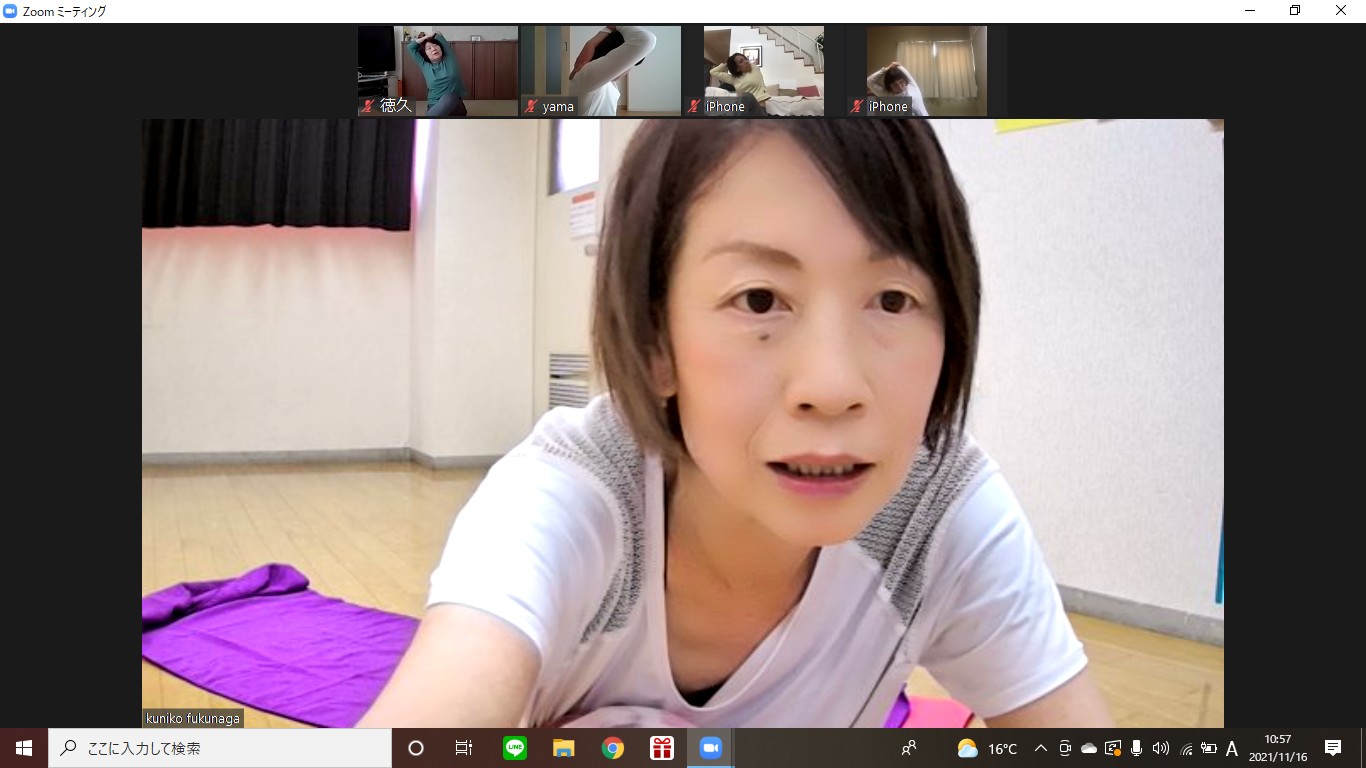Open the LINE app from the taskbar
The height and width of the screenshot is (768, 1366).
(x=515, y=748)
